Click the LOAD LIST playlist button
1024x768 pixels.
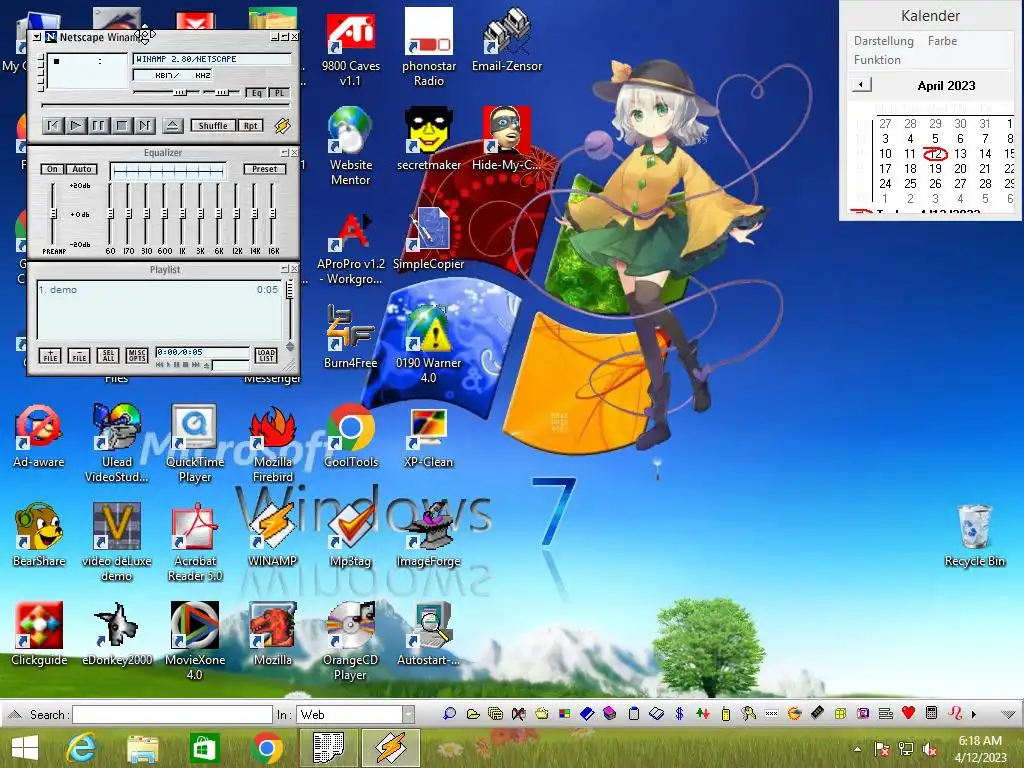266,355
